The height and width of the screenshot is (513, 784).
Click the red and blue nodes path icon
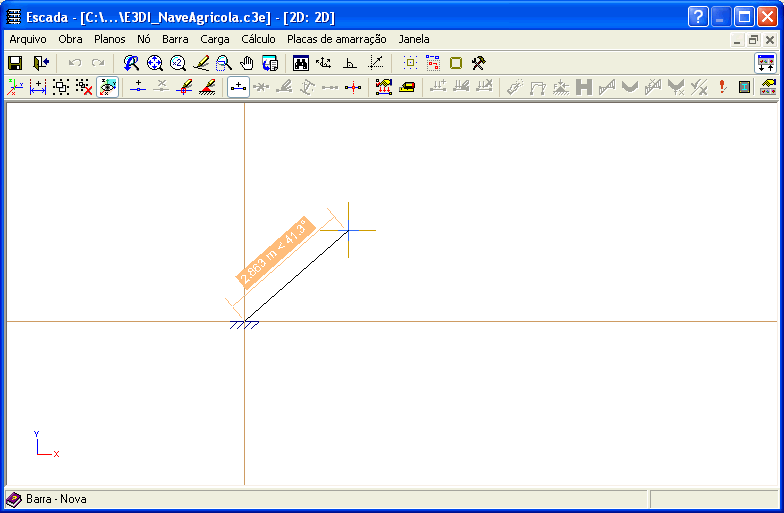coord(433,63)
